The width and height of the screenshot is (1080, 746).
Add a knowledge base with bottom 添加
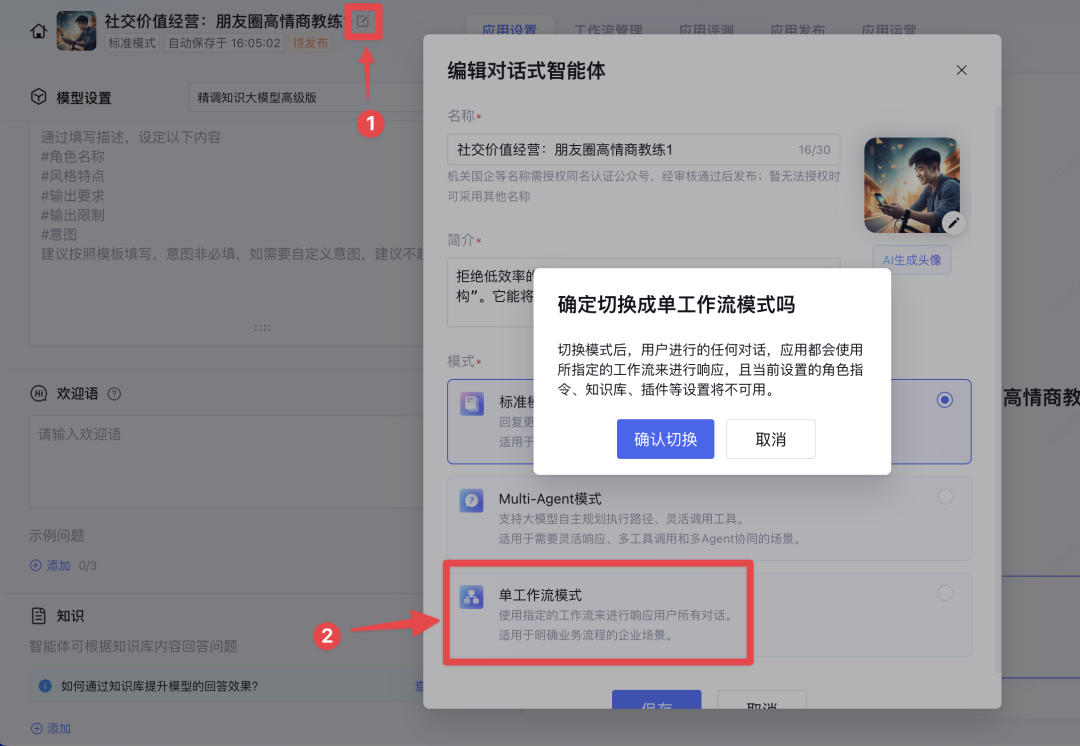[50, 728]
